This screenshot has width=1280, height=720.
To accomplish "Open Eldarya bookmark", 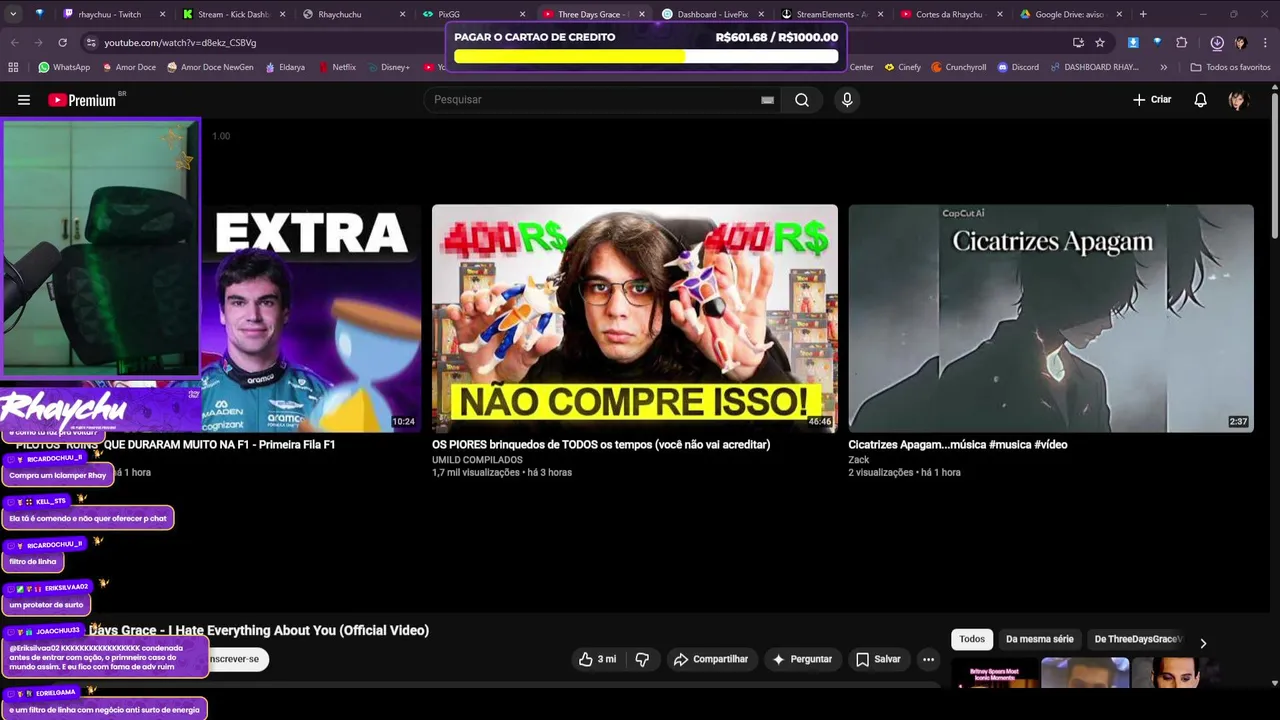I will pos(285,67).
